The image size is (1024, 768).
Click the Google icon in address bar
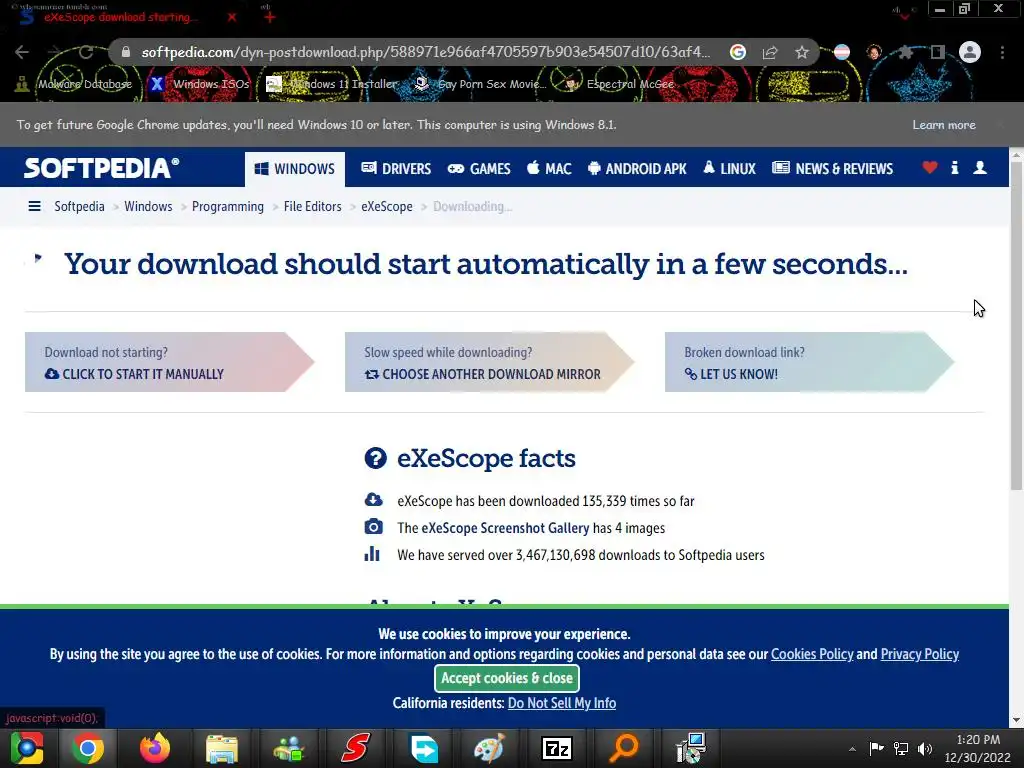[x=738, y=52]
